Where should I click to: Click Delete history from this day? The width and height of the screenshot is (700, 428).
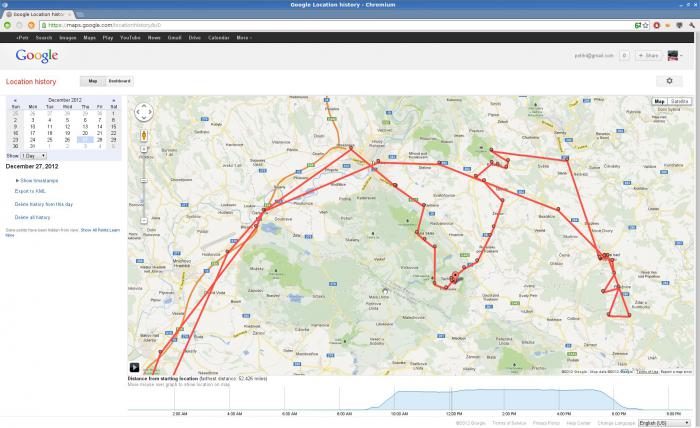[x=44, y=204]
